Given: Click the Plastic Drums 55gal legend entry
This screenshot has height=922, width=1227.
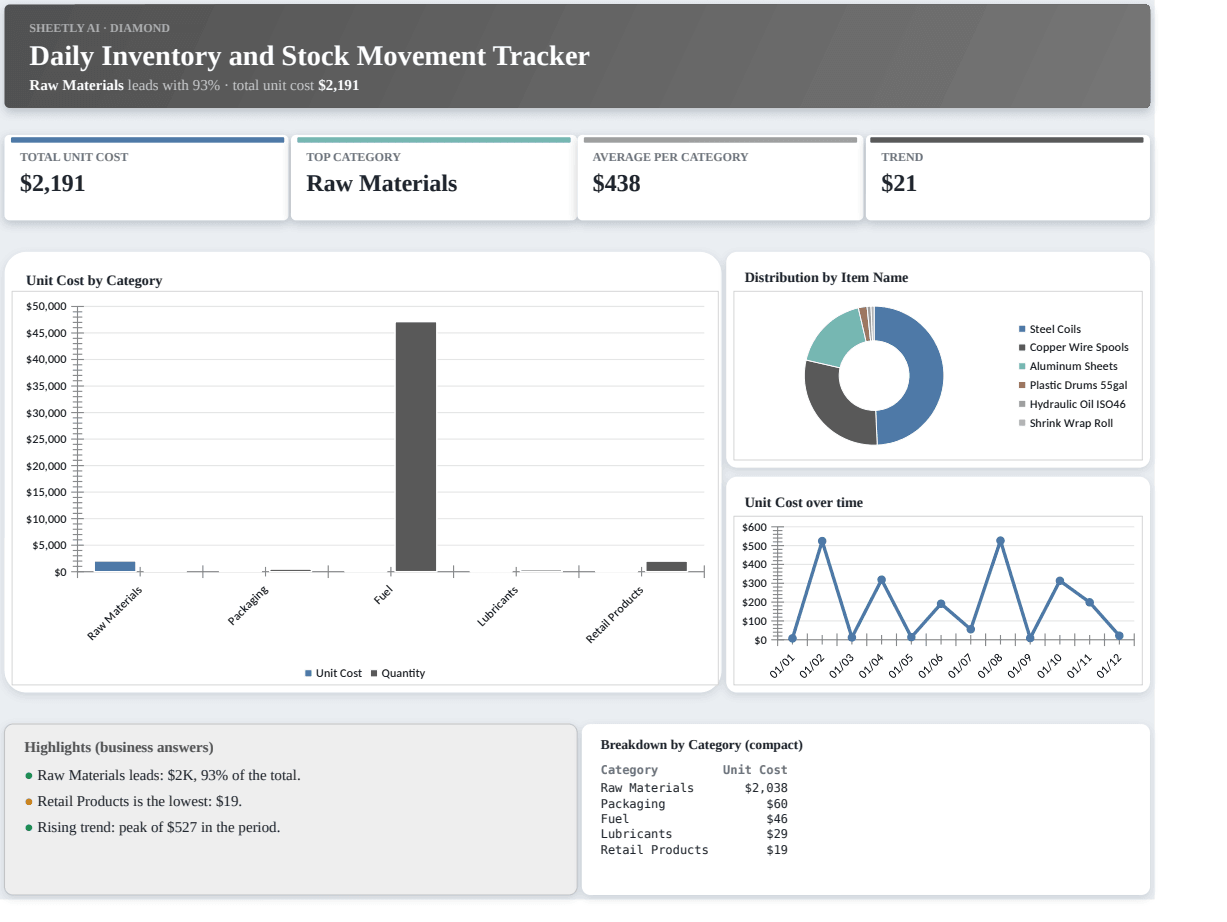Looking at the screenshot, I should [1073, 385].
